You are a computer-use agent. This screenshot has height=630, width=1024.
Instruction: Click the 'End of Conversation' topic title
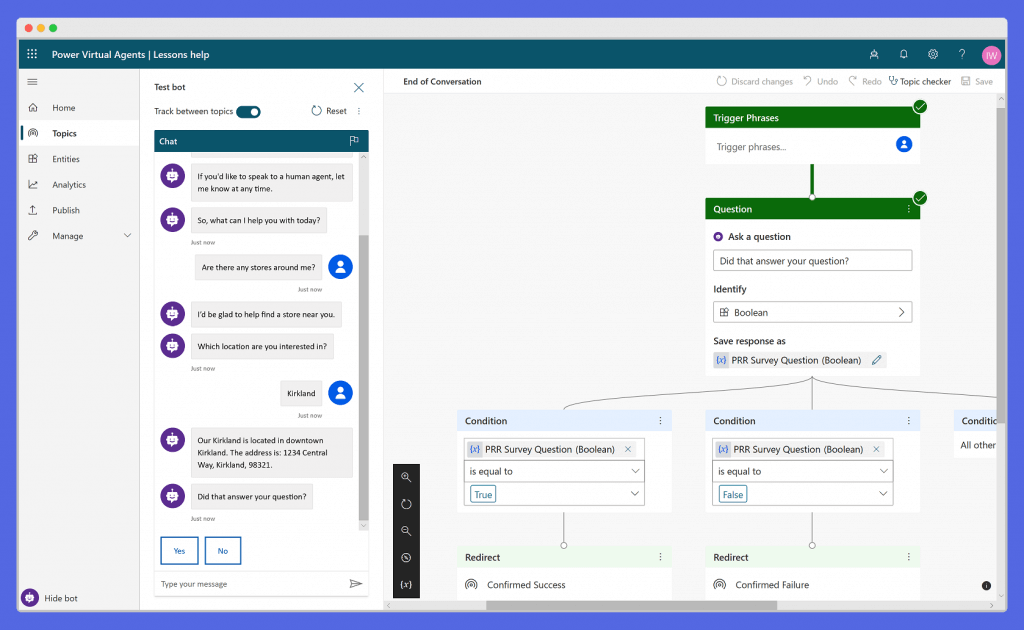click(x=442, y=82)
